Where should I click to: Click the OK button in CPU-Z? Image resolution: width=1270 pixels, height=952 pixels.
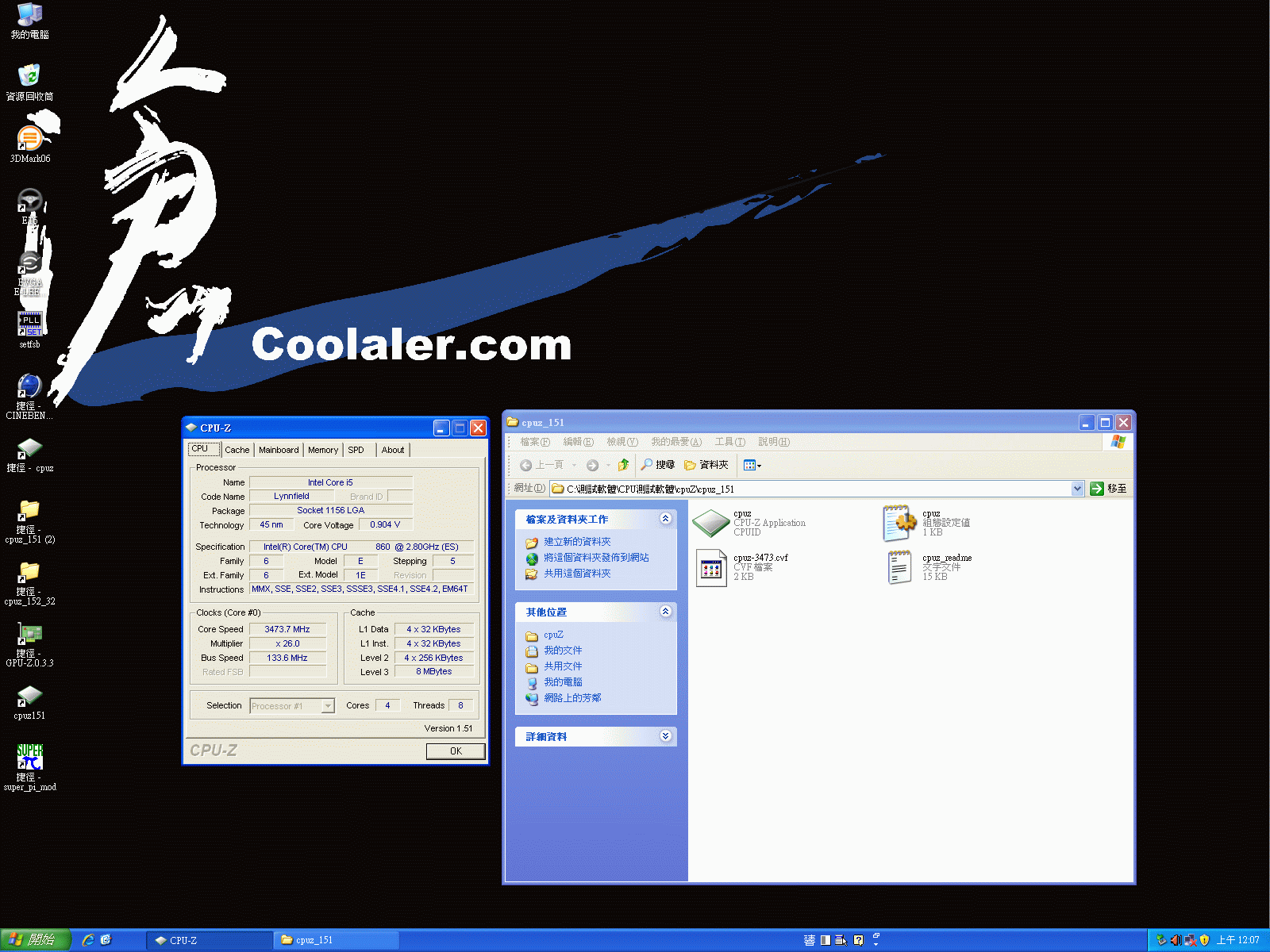tap(456, 751)
